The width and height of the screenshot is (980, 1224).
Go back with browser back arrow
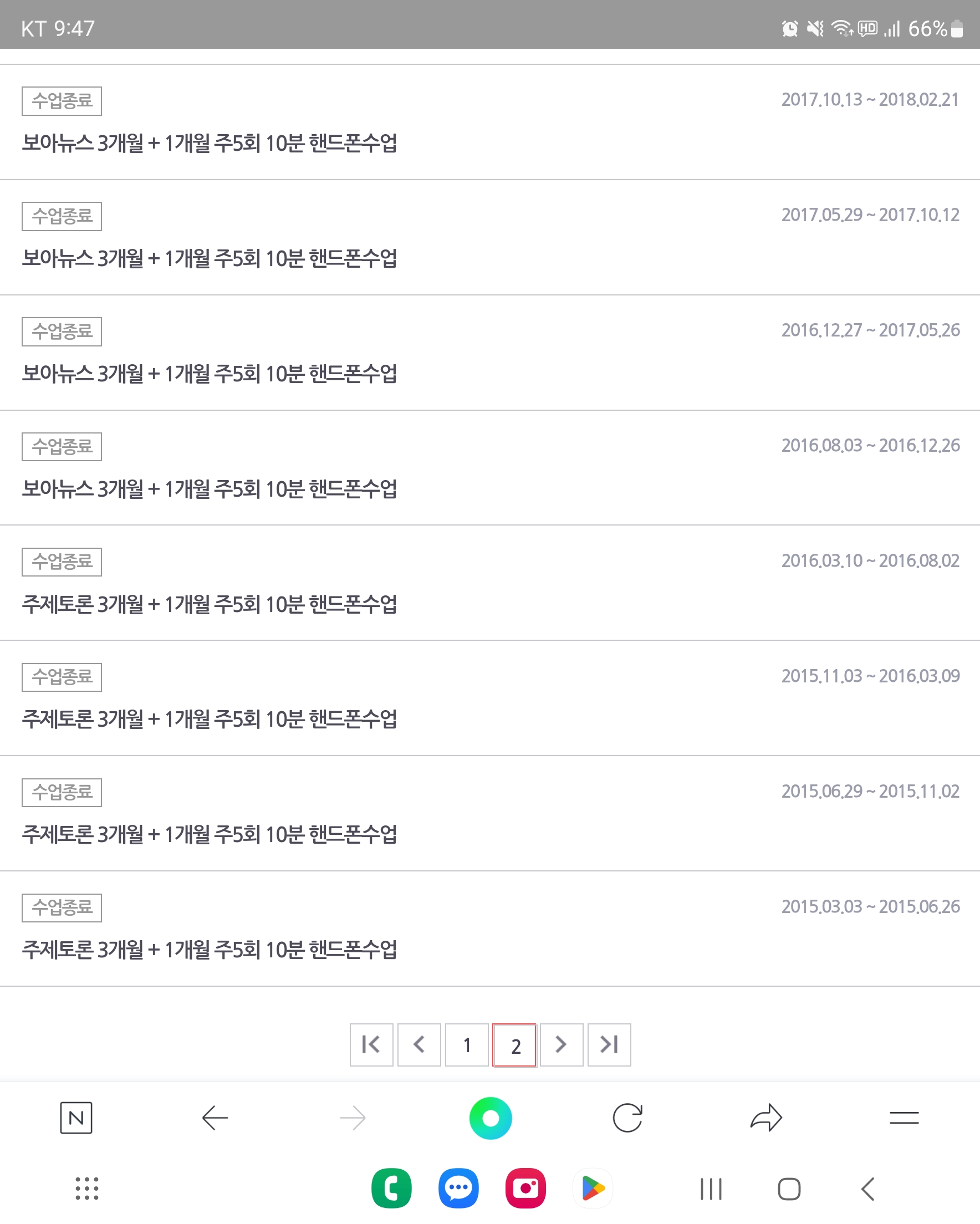click(x=215, y=1118)
